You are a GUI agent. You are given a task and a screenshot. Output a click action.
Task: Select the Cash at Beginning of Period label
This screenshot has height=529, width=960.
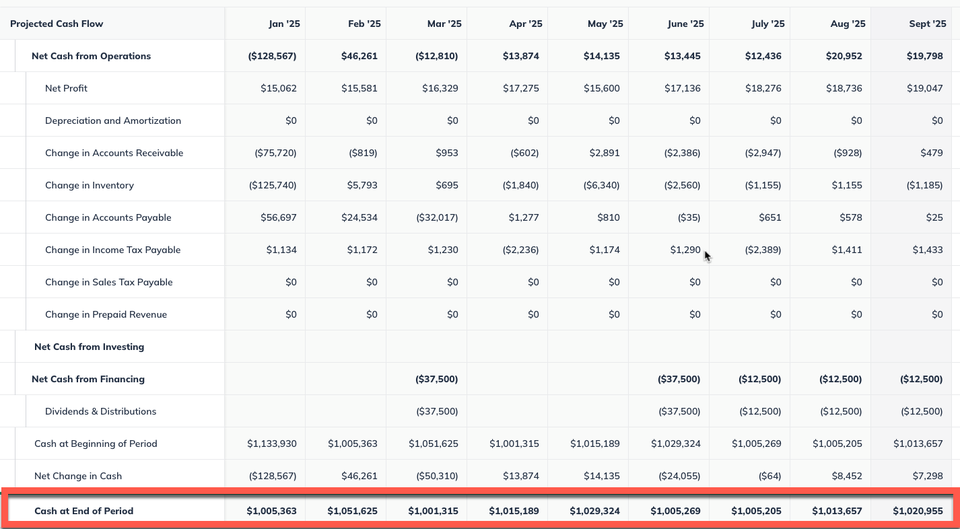point(96,444)
